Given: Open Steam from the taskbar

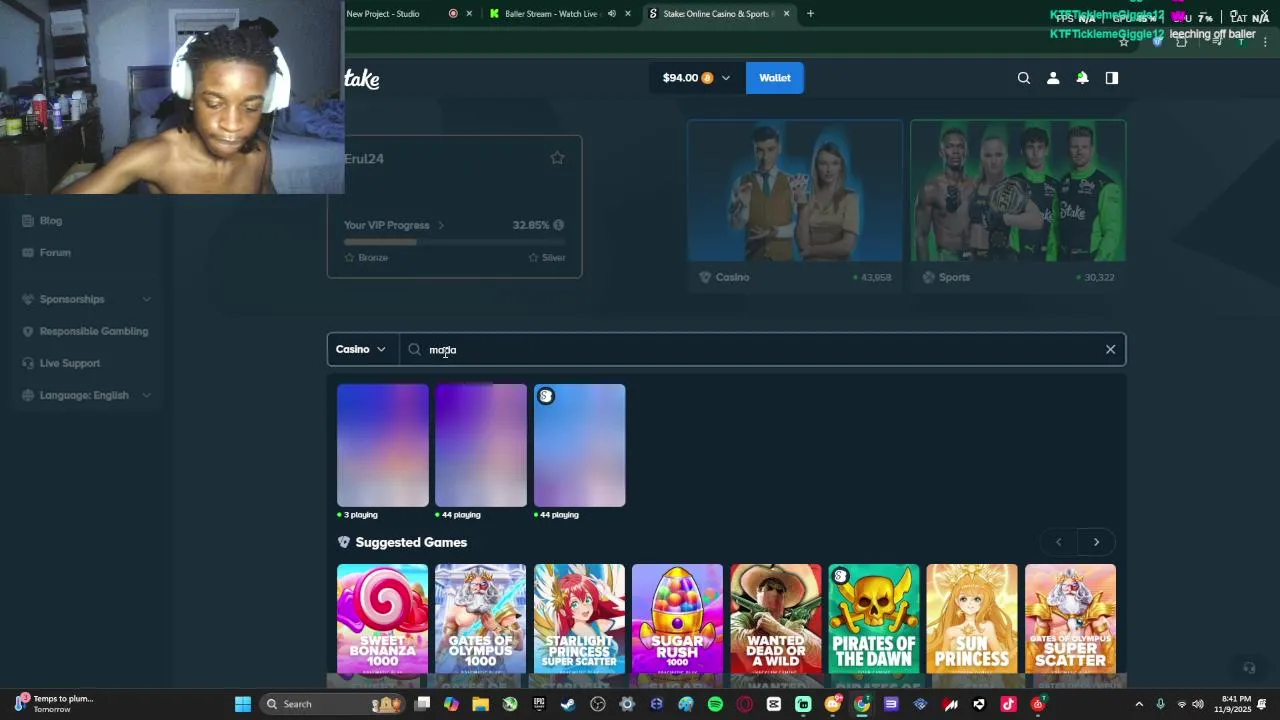Looking at the screenshot, I should [x=568, y=704].
